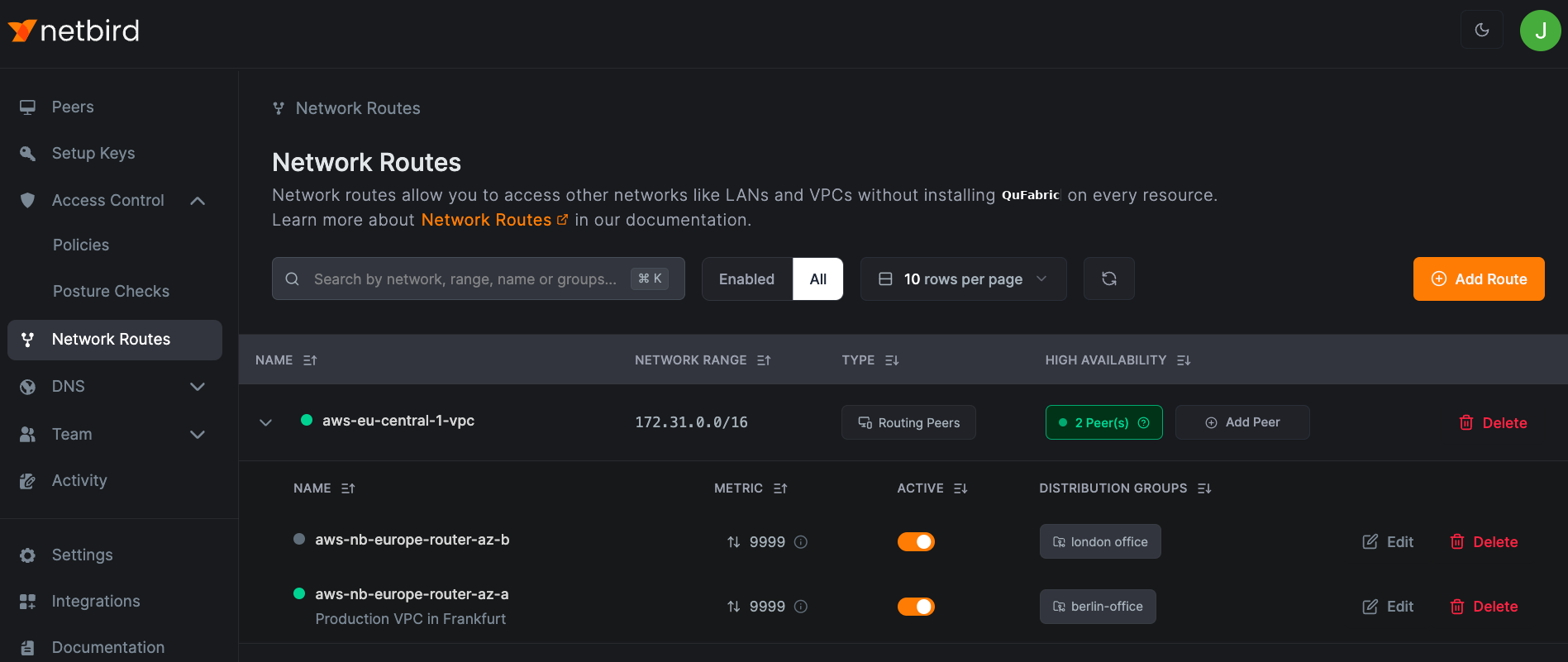Show only Enabled routes
The image size is (1568, 662).
pyautogui.click(x=746, y=279)
